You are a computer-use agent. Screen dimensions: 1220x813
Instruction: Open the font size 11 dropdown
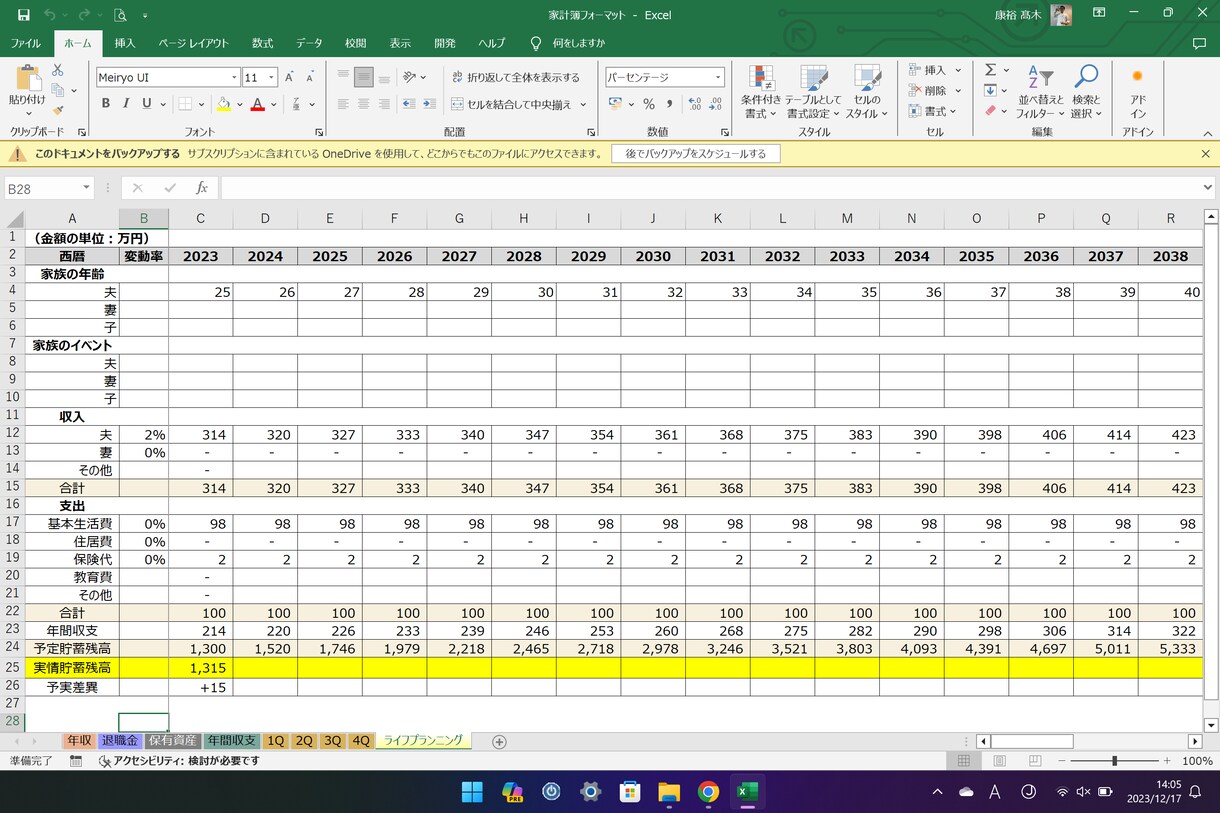(x=273, y=78)
